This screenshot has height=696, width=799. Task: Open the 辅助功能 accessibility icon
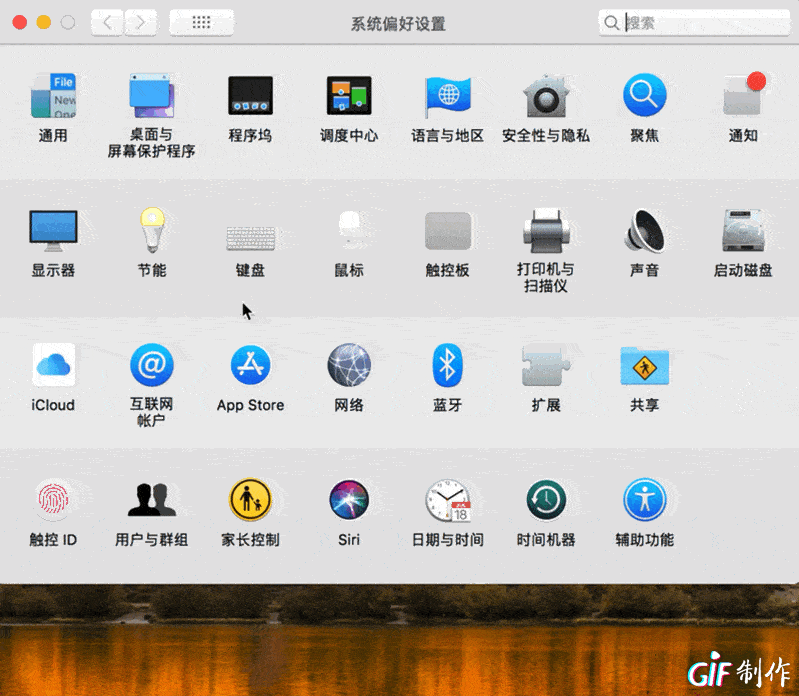tap(645, 499)
